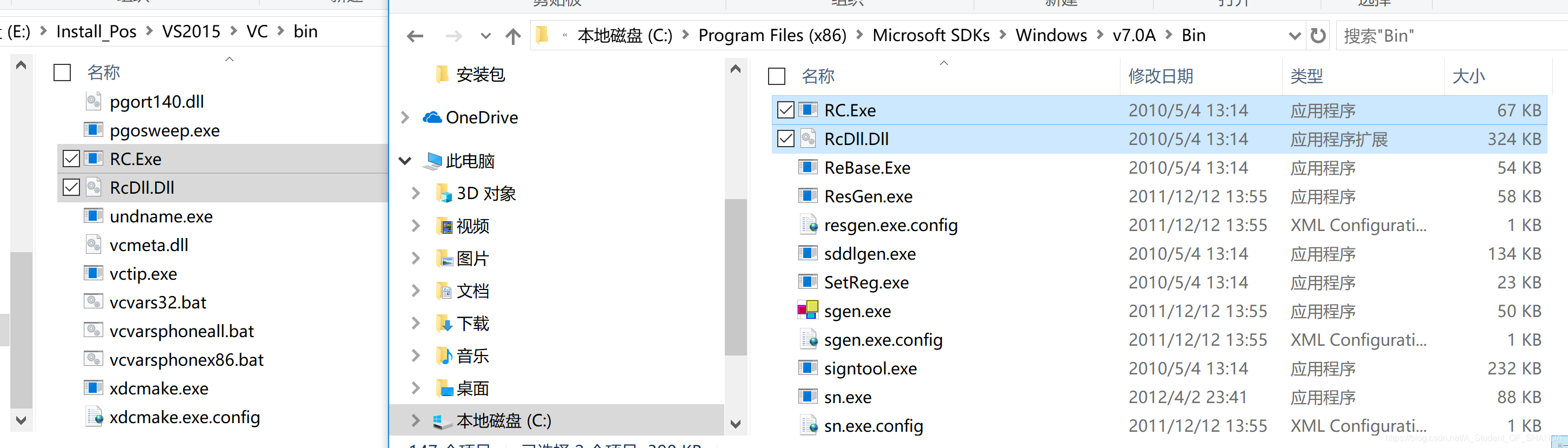
Task: Select the ResGen.exe file row
Action: (1159, 196)
